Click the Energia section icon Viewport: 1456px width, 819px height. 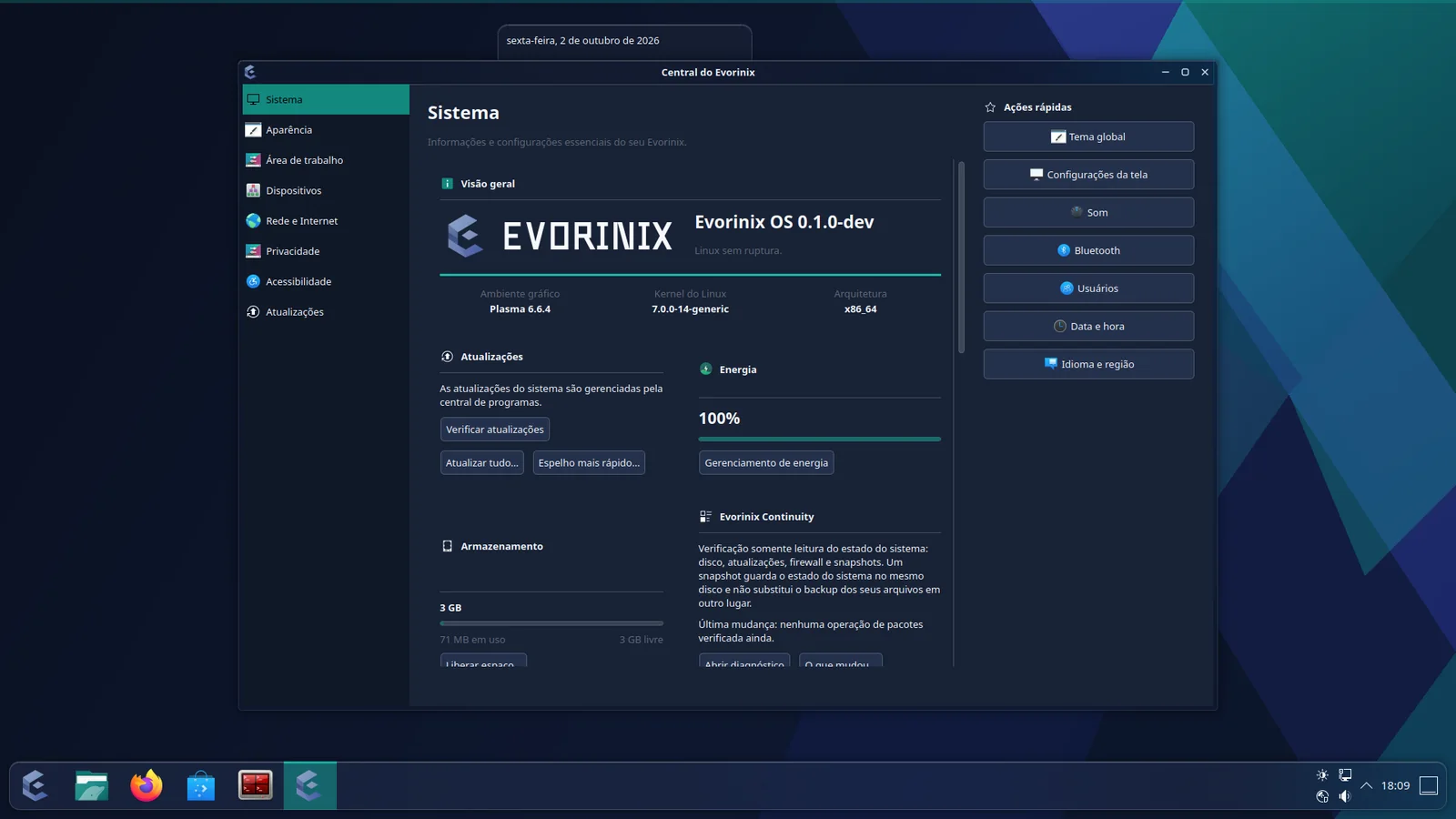tap(705, 369)
